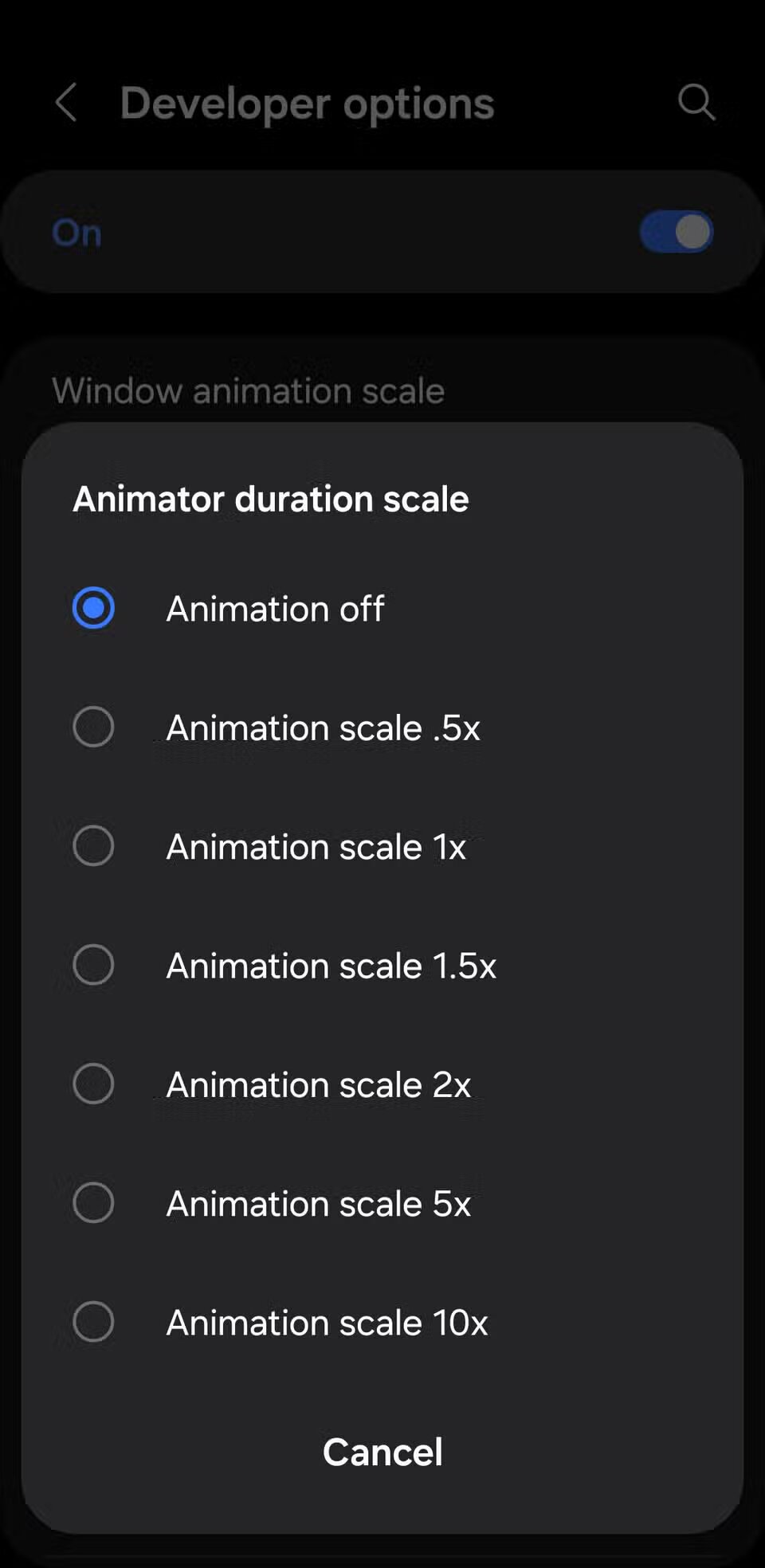Tap the "Animation scale .5x" text label
This screenshot has height=1568, width=765.
click(323, 728)
